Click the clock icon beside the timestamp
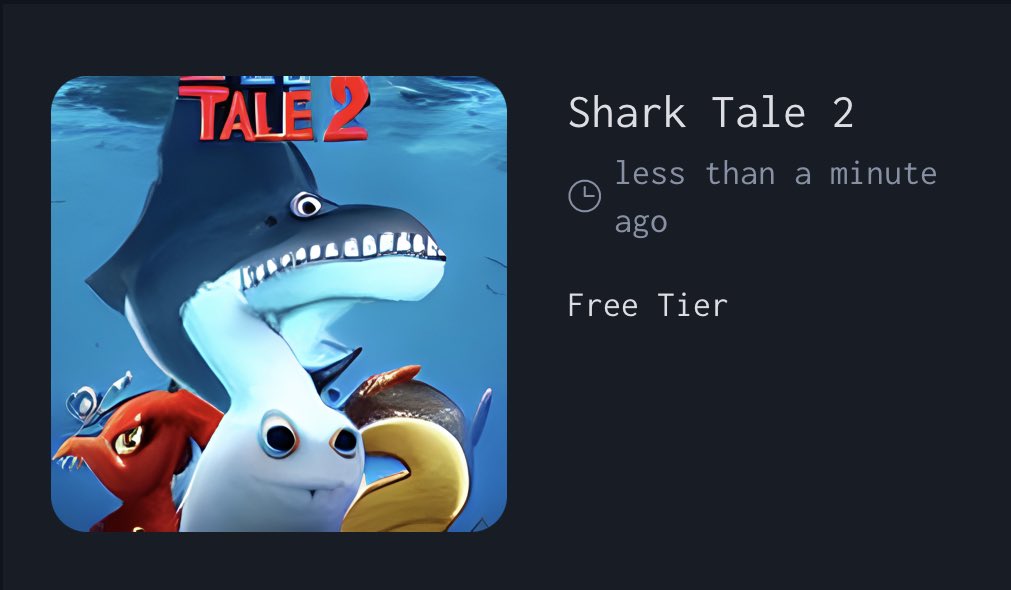Image resolution: width=1011 pixels, height=590 pixels. click(x=584, y=196)
